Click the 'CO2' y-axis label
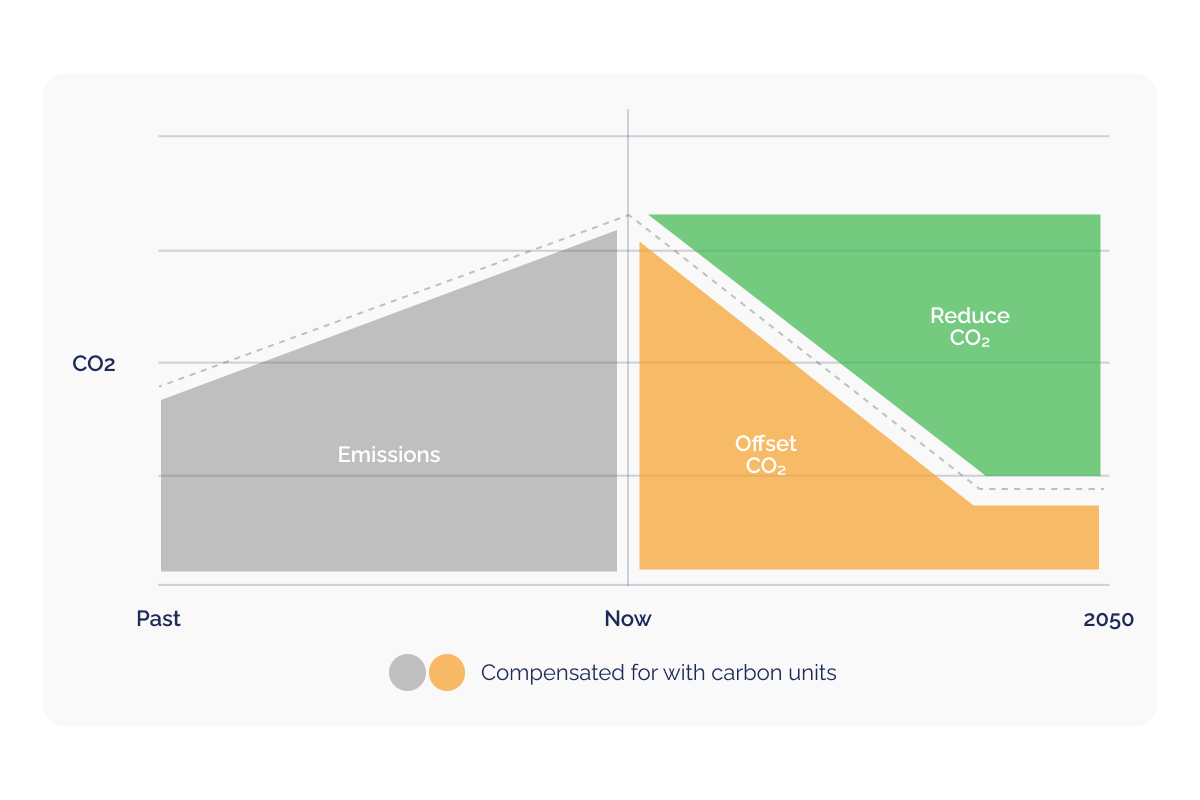This screenshot has width=1200, height=800. (x=94, y=364)
